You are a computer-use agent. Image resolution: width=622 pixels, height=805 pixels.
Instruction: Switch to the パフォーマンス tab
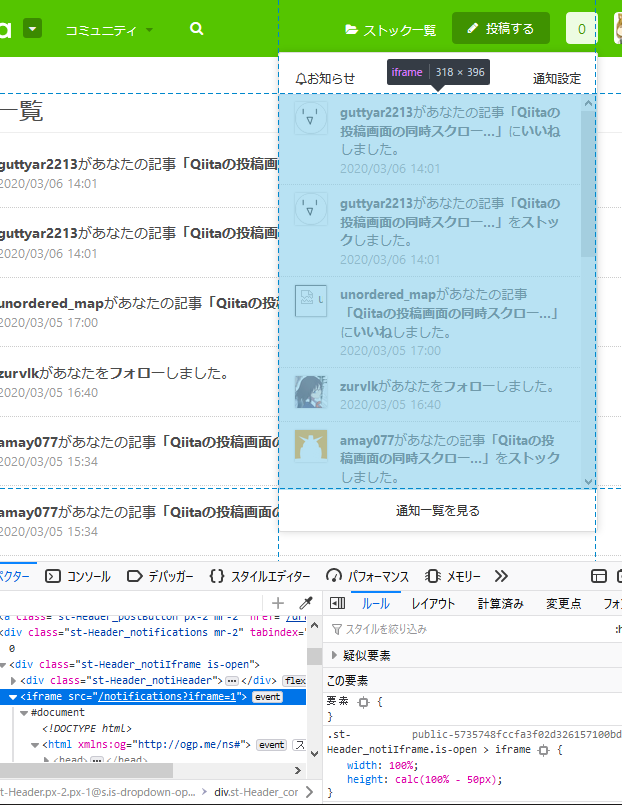click(367, 577)
